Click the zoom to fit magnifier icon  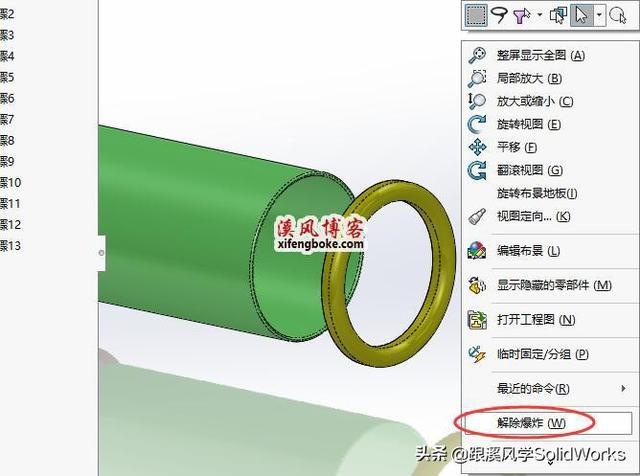[477, 55]
